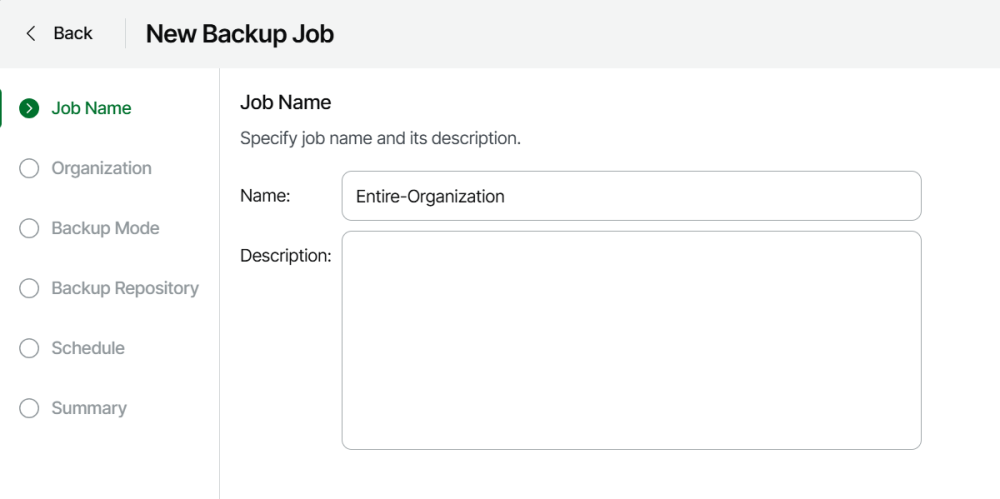Open the Summary step label
Viewport: 1000px width, 499px height.
click(89, 408)
